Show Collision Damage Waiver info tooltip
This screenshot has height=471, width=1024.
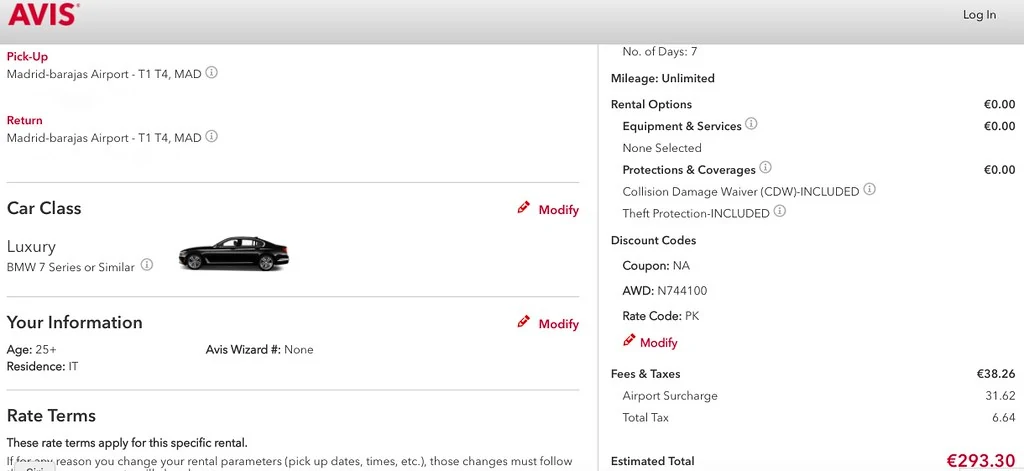pyautogui.click(x=870, y=190)
